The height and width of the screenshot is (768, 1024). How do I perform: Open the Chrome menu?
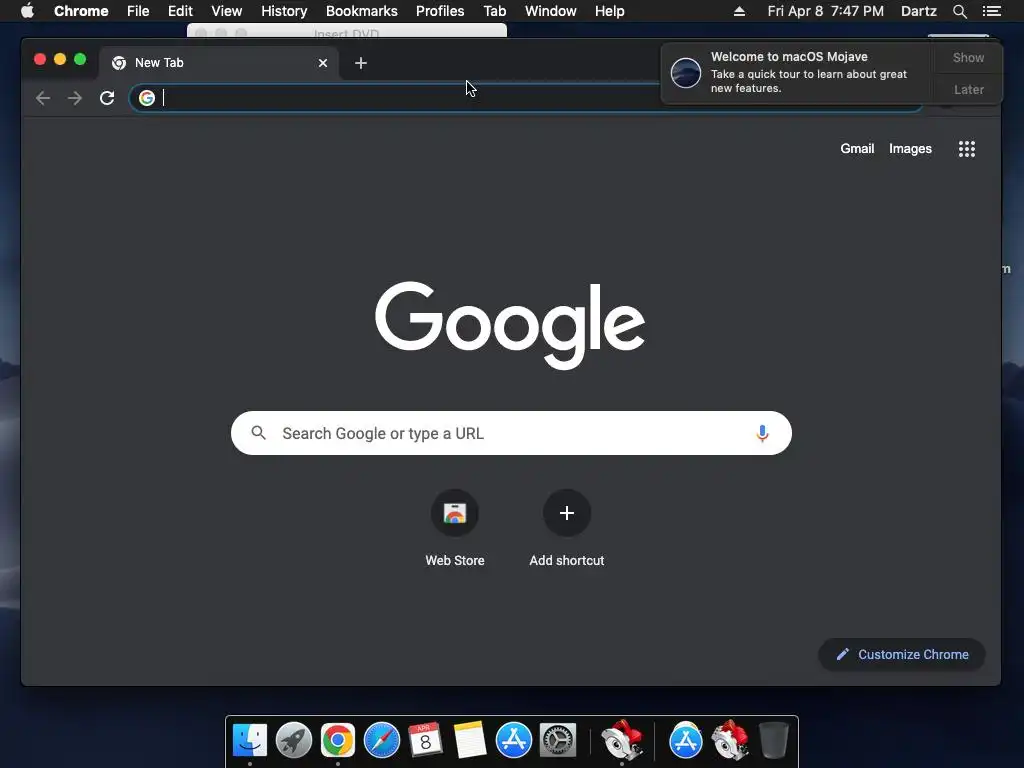point(81,11)
